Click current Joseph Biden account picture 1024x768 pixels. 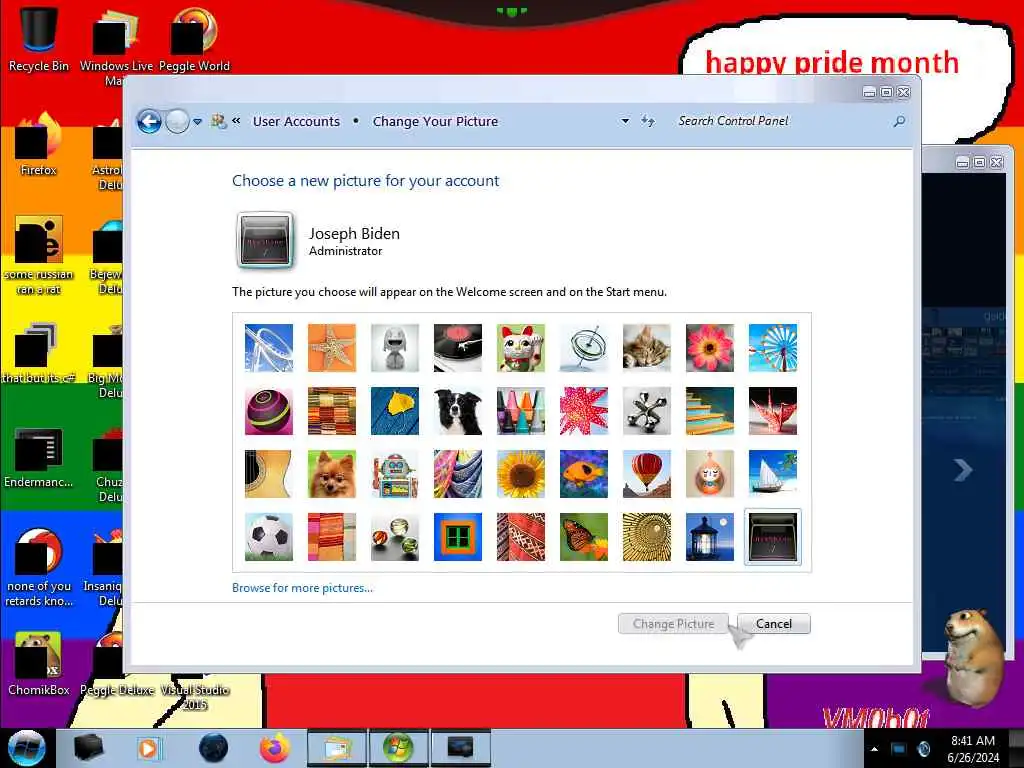pyautogui.click(x=264, y=241)
